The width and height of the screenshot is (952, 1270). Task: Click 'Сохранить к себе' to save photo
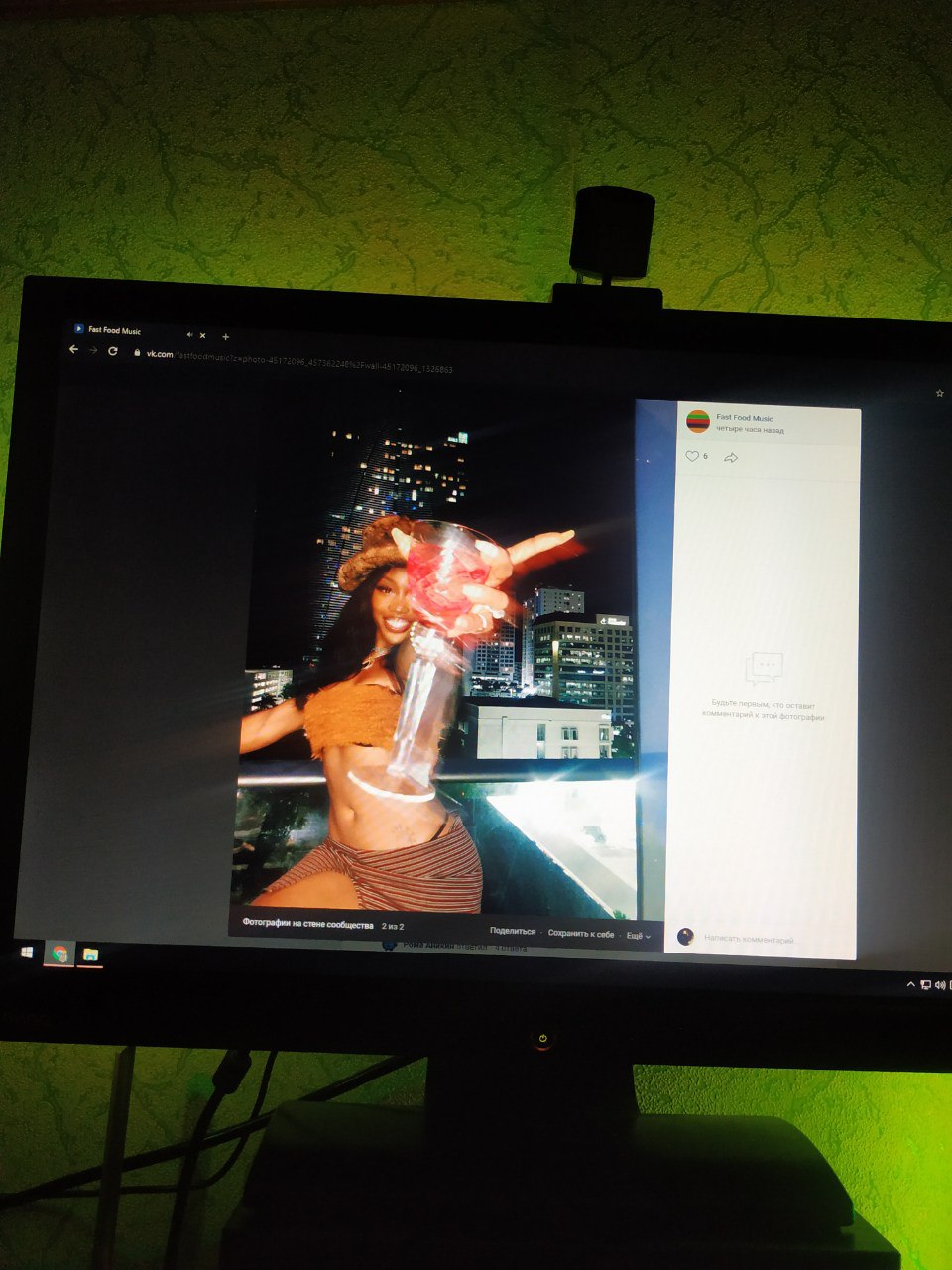581,933
